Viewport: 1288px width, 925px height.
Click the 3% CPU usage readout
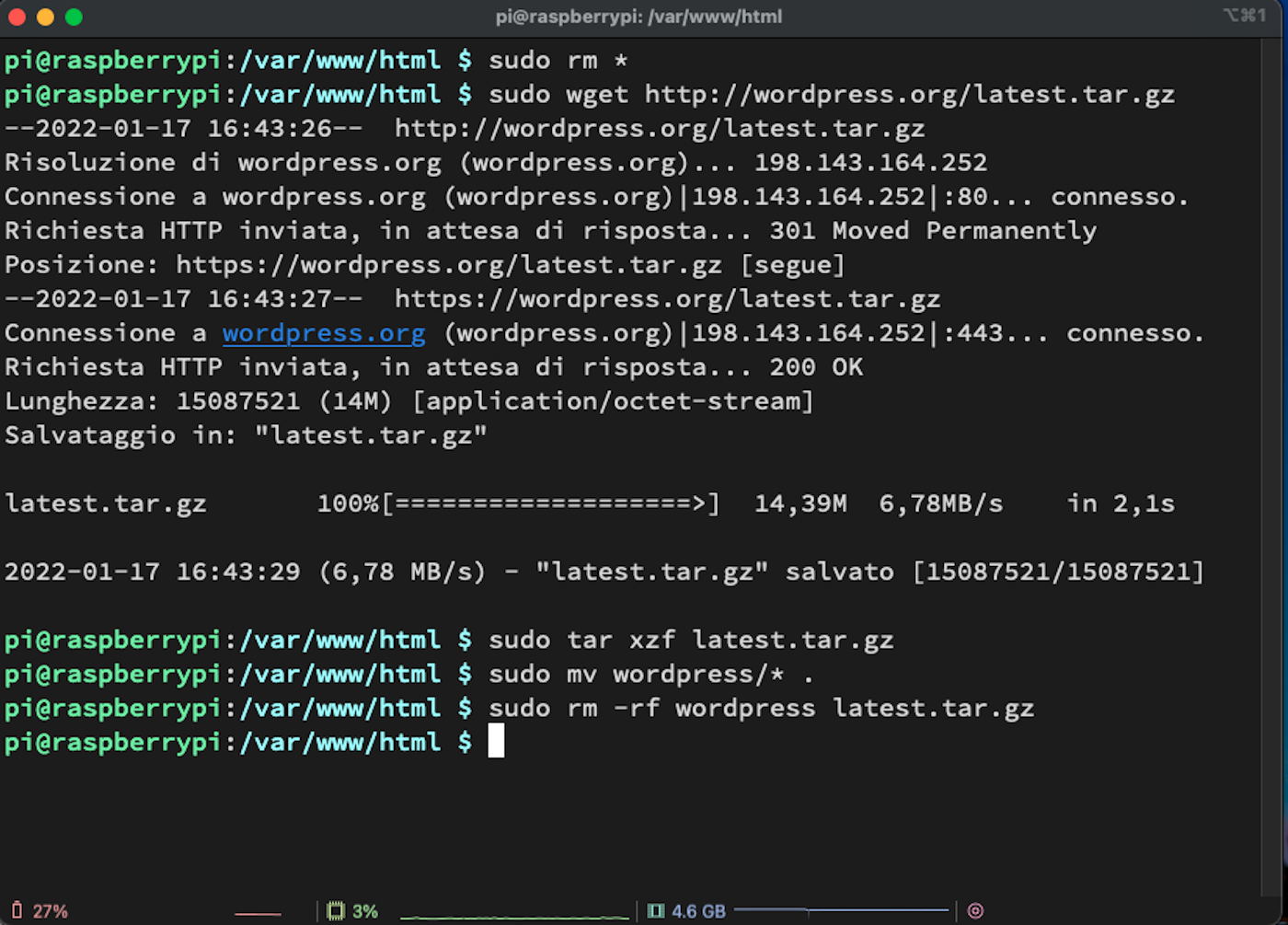coord(365,911)
